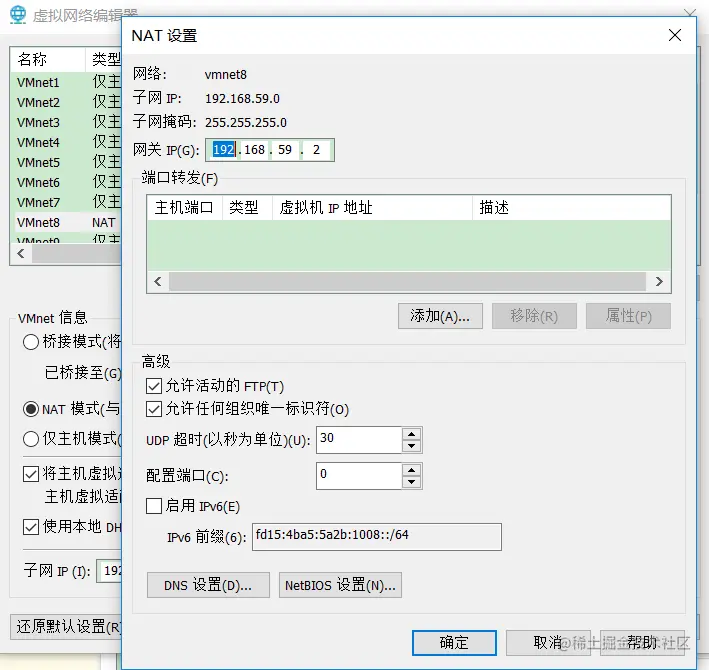709x670 pixels.
Task: Increase UDP 超时 value with up arrow
Action: (x=411, y=434)
